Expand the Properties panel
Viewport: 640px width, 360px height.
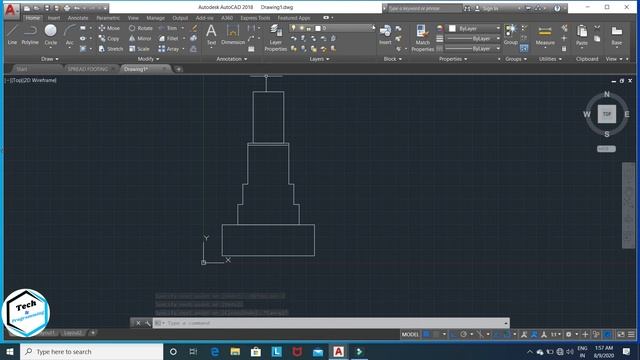click(453, 59)
